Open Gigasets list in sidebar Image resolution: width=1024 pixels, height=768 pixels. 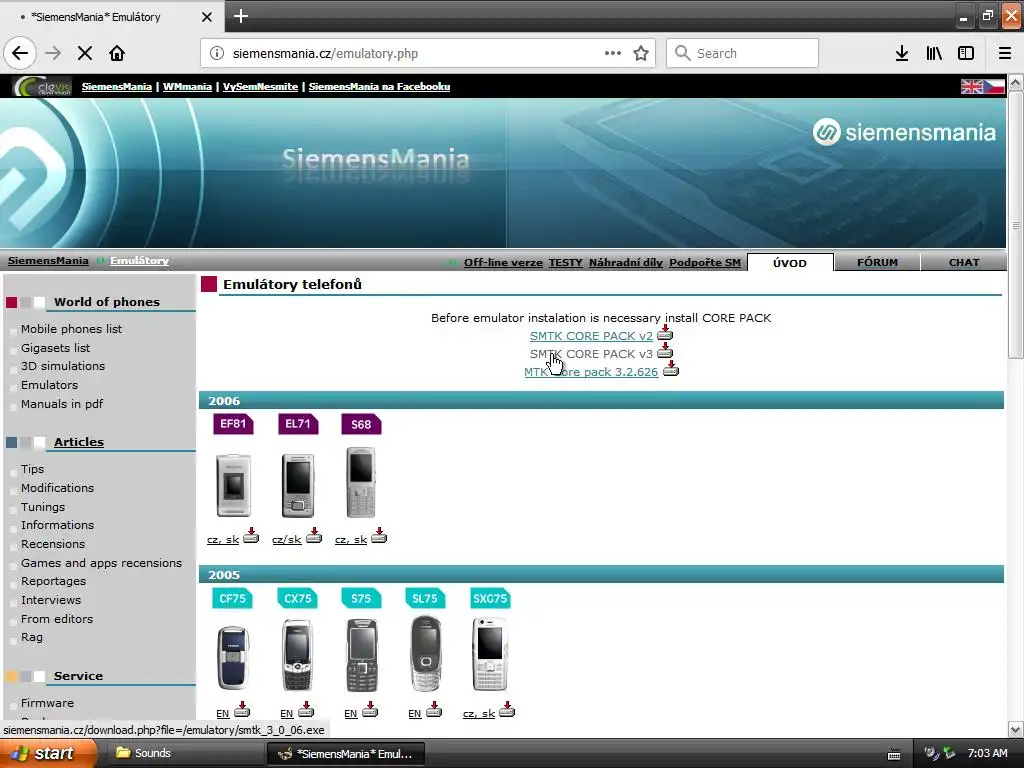(x=56, y=348)
